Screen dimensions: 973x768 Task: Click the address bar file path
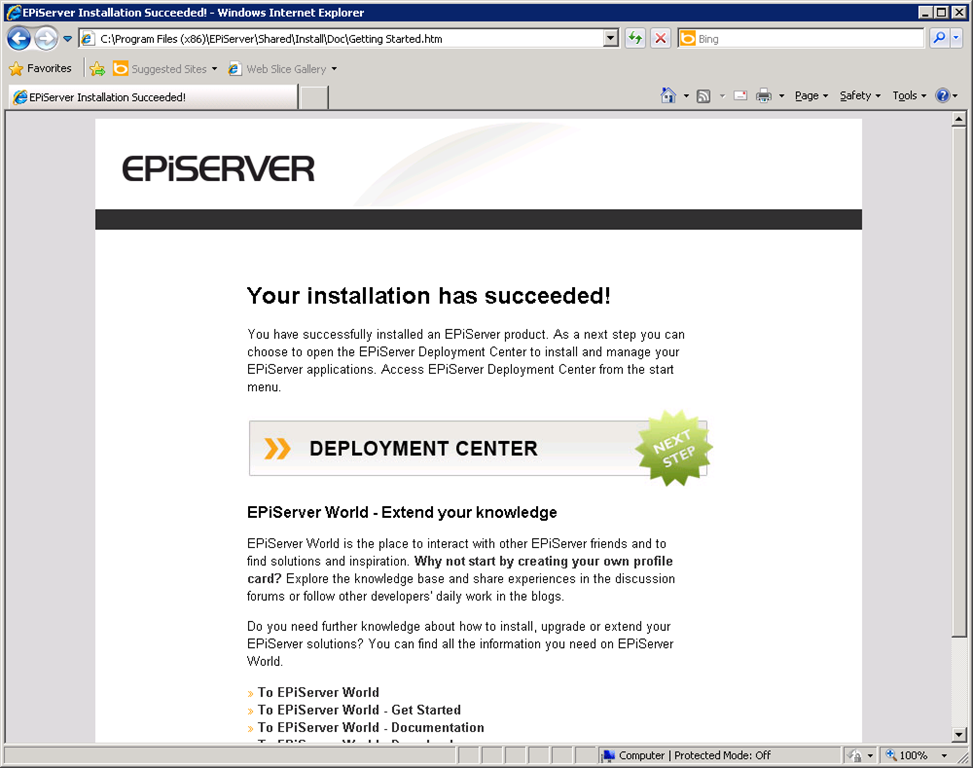[x=271, y=38]
